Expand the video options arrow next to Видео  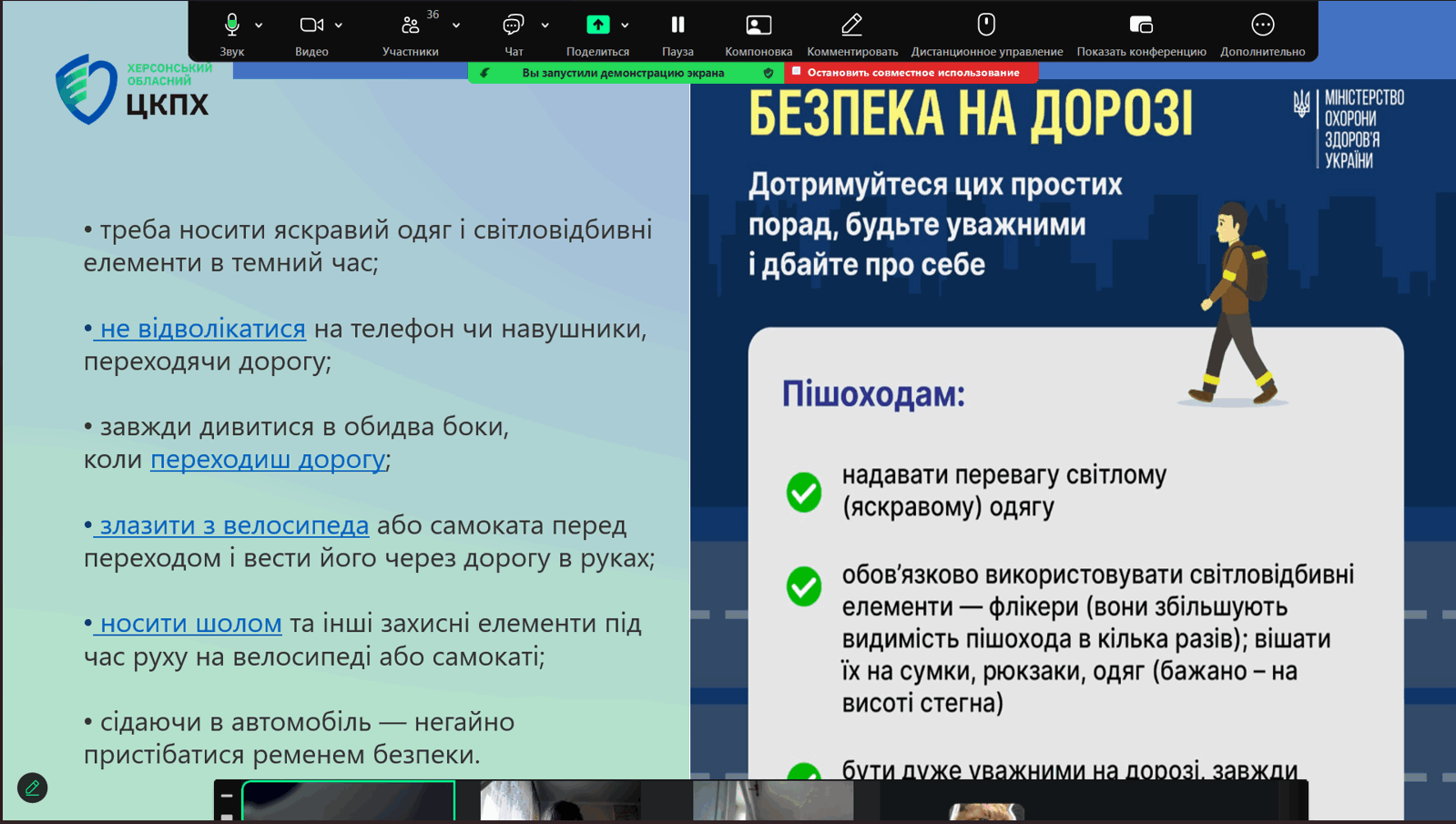coord(339,25)
